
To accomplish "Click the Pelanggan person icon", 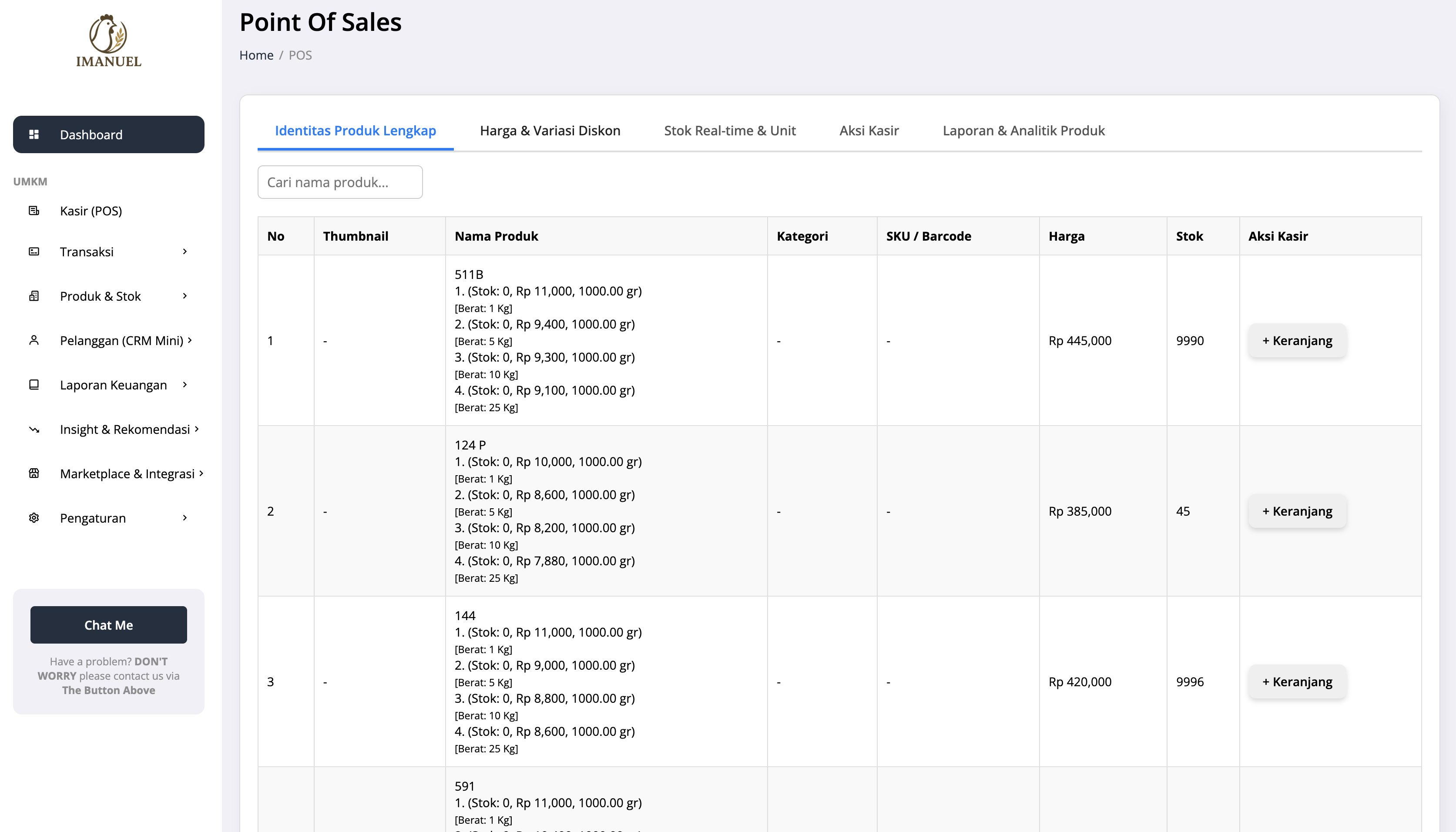I will click(x=34, y=341).
